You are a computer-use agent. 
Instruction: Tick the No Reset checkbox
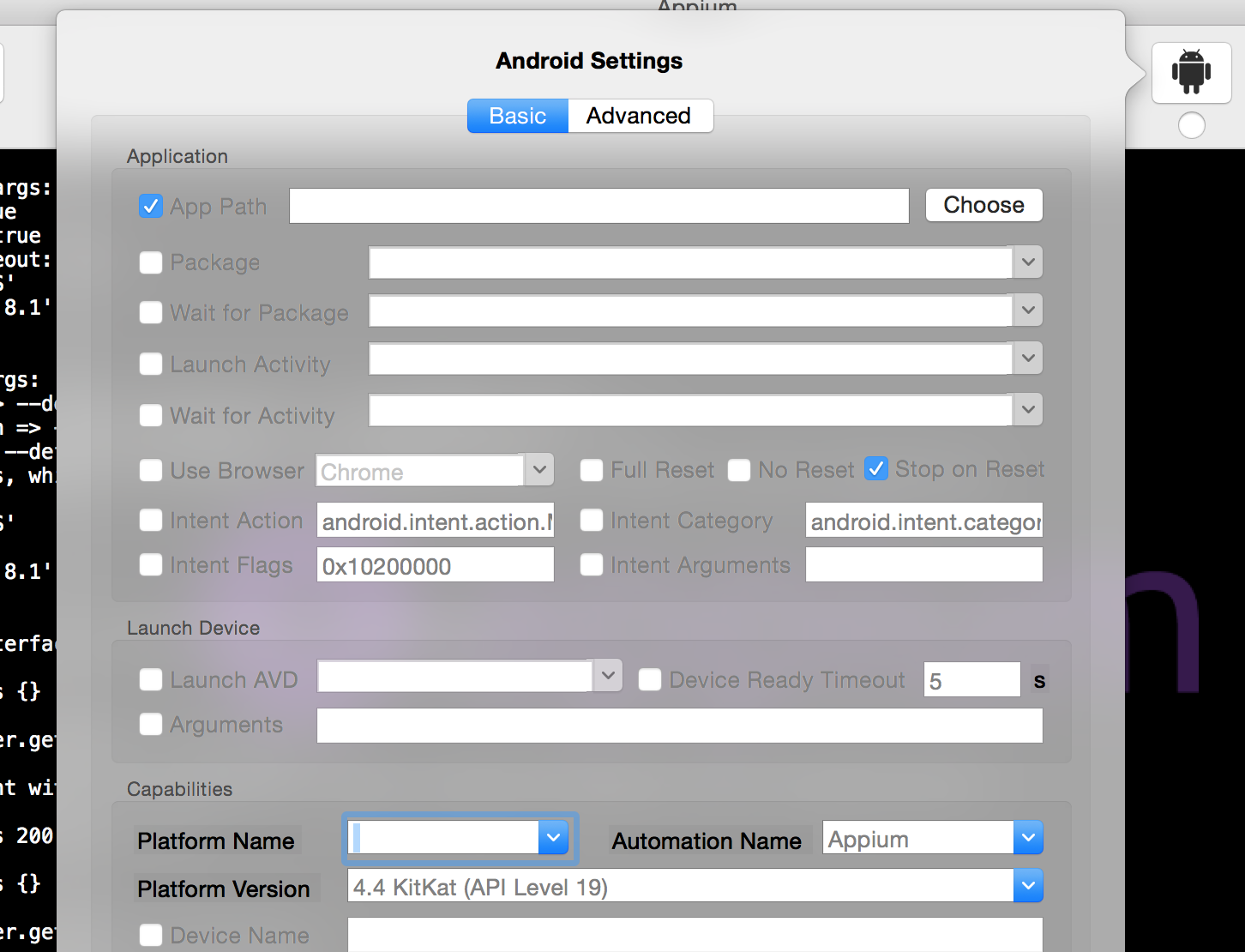(739, 470)
